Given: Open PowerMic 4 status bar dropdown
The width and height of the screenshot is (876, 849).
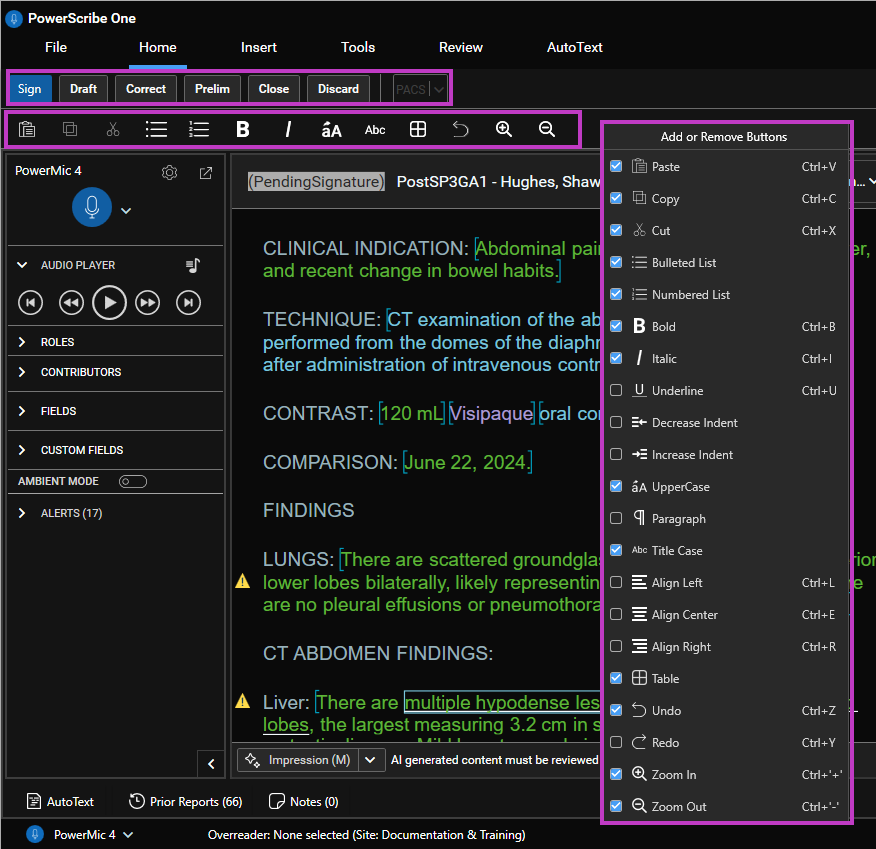Looking at the screenshot, I should pos(128,835).
